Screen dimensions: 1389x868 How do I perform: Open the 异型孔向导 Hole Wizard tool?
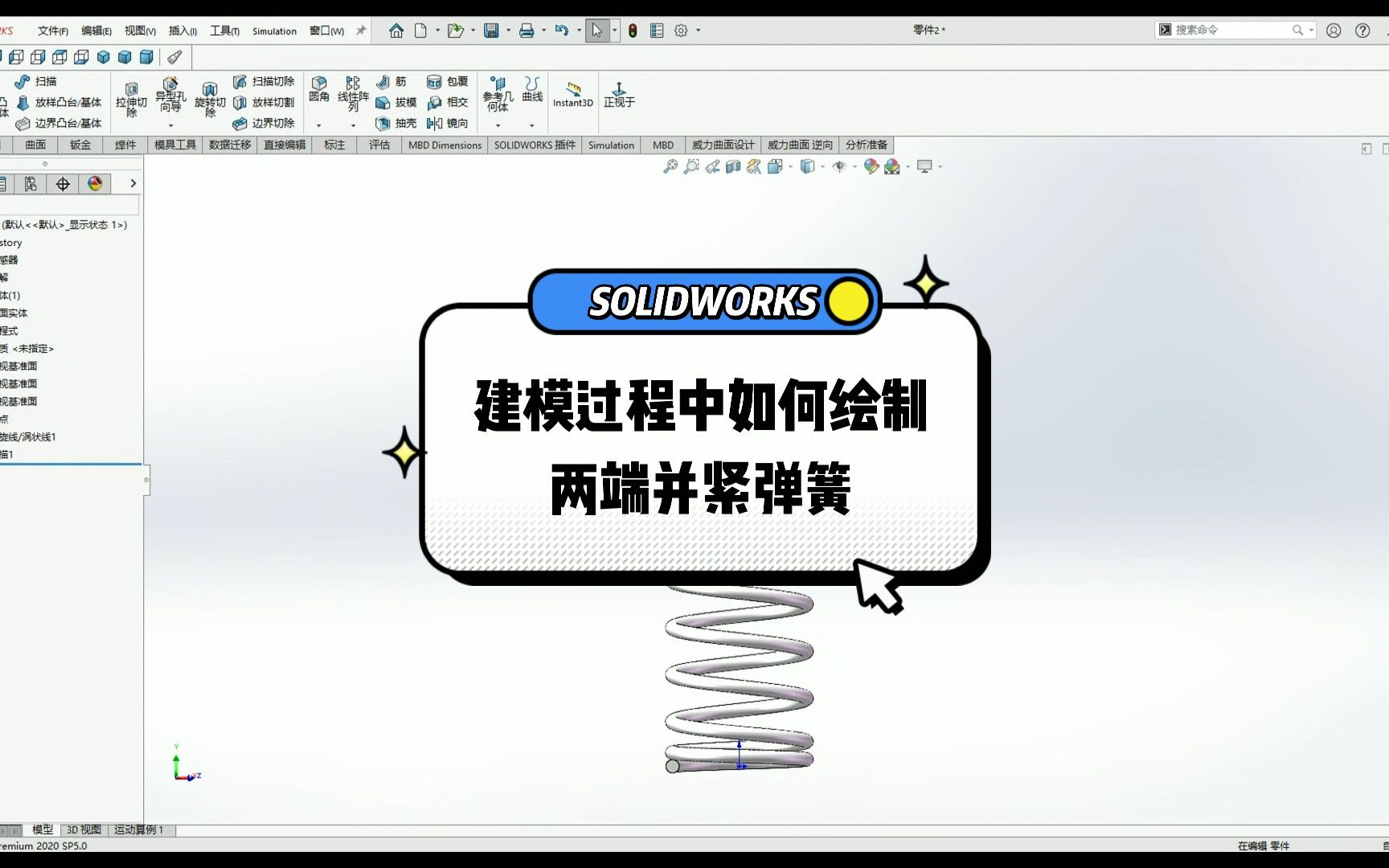[169, 95]
